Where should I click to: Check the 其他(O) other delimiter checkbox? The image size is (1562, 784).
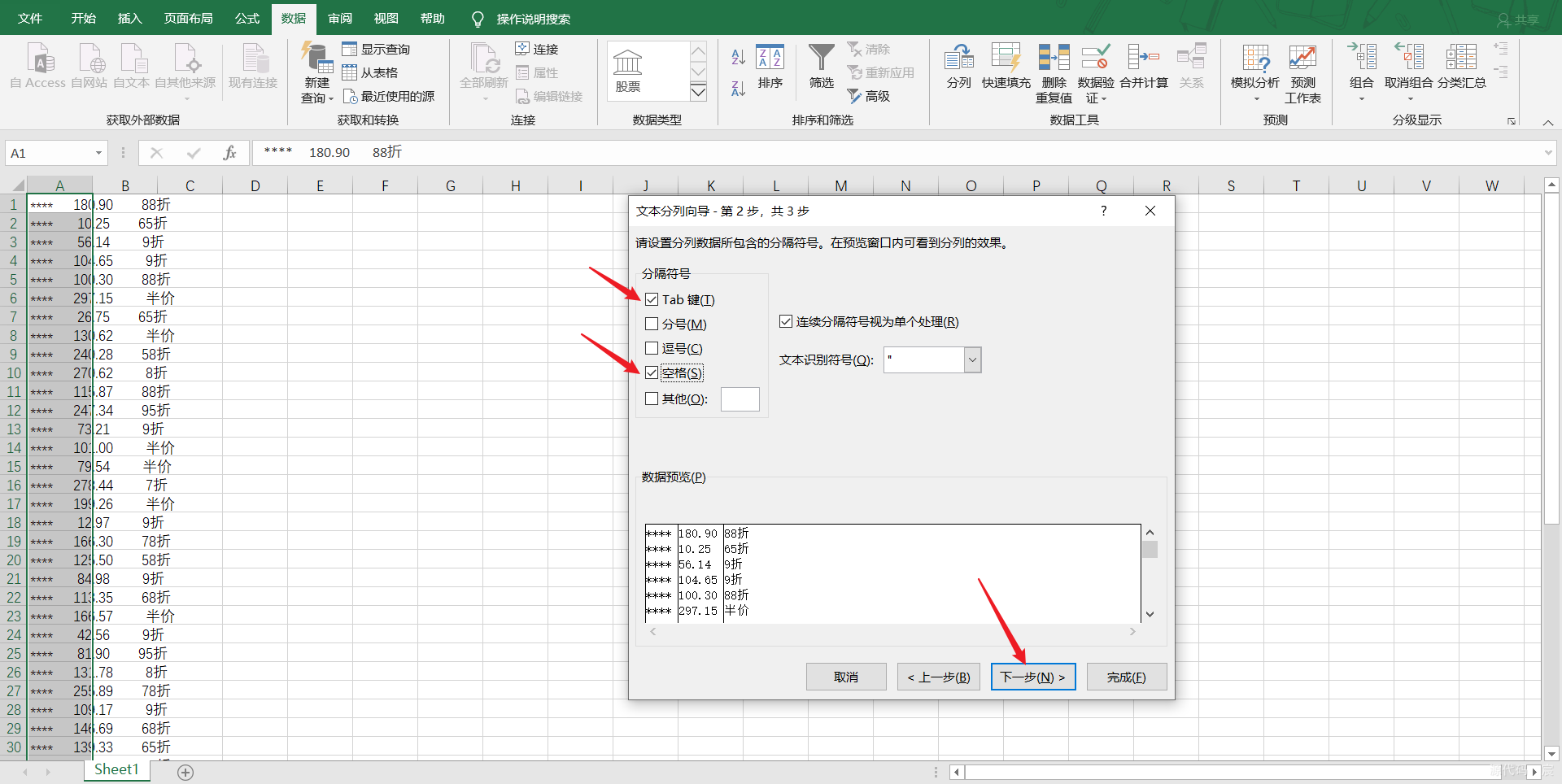652,399
